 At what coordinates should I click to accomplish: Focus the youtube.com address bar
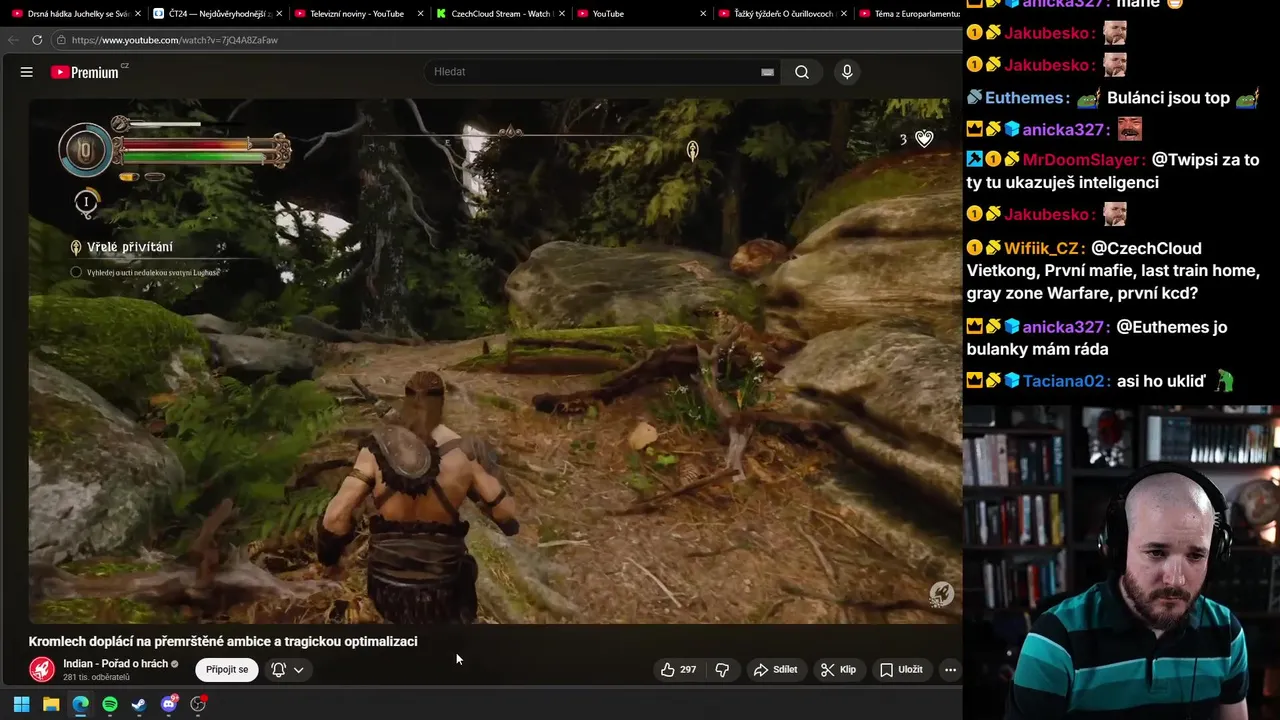tap(500, 40)
